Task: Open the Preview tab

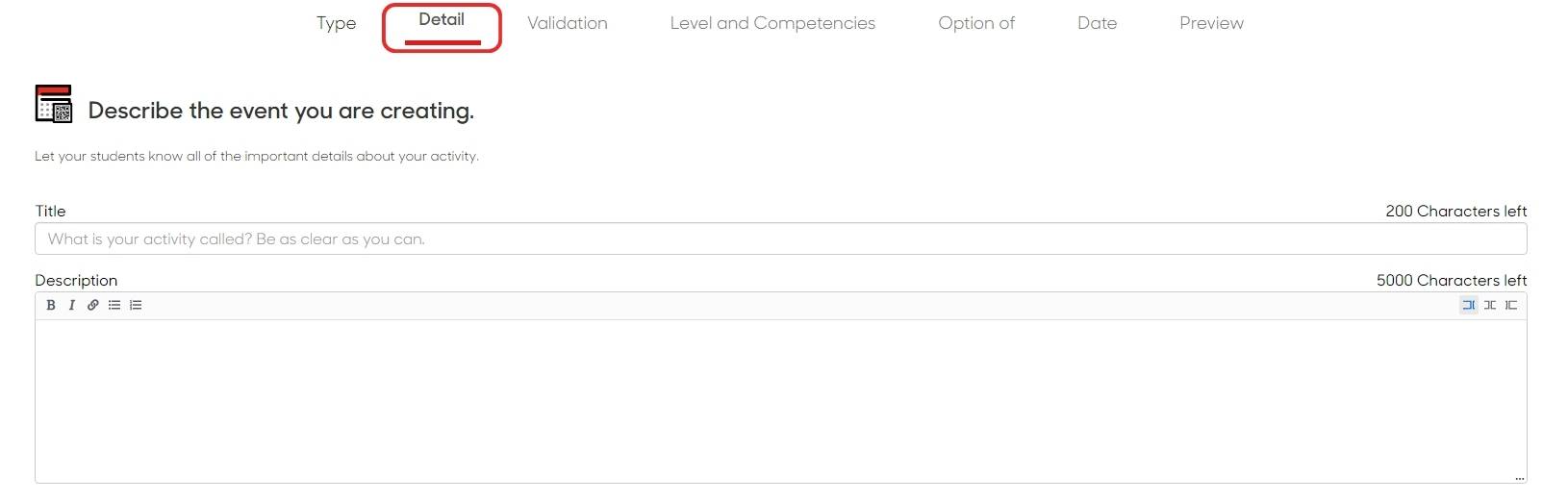Action: (1211, 23)
